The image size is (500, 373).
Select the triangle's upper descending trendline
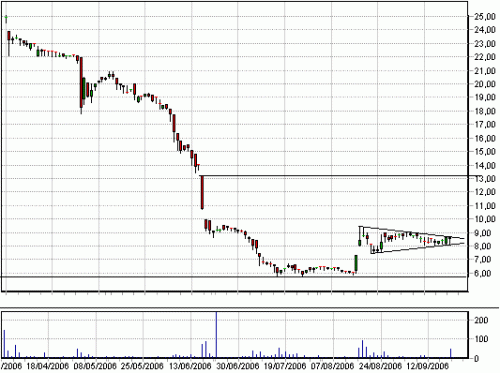(x=412, y=233)
